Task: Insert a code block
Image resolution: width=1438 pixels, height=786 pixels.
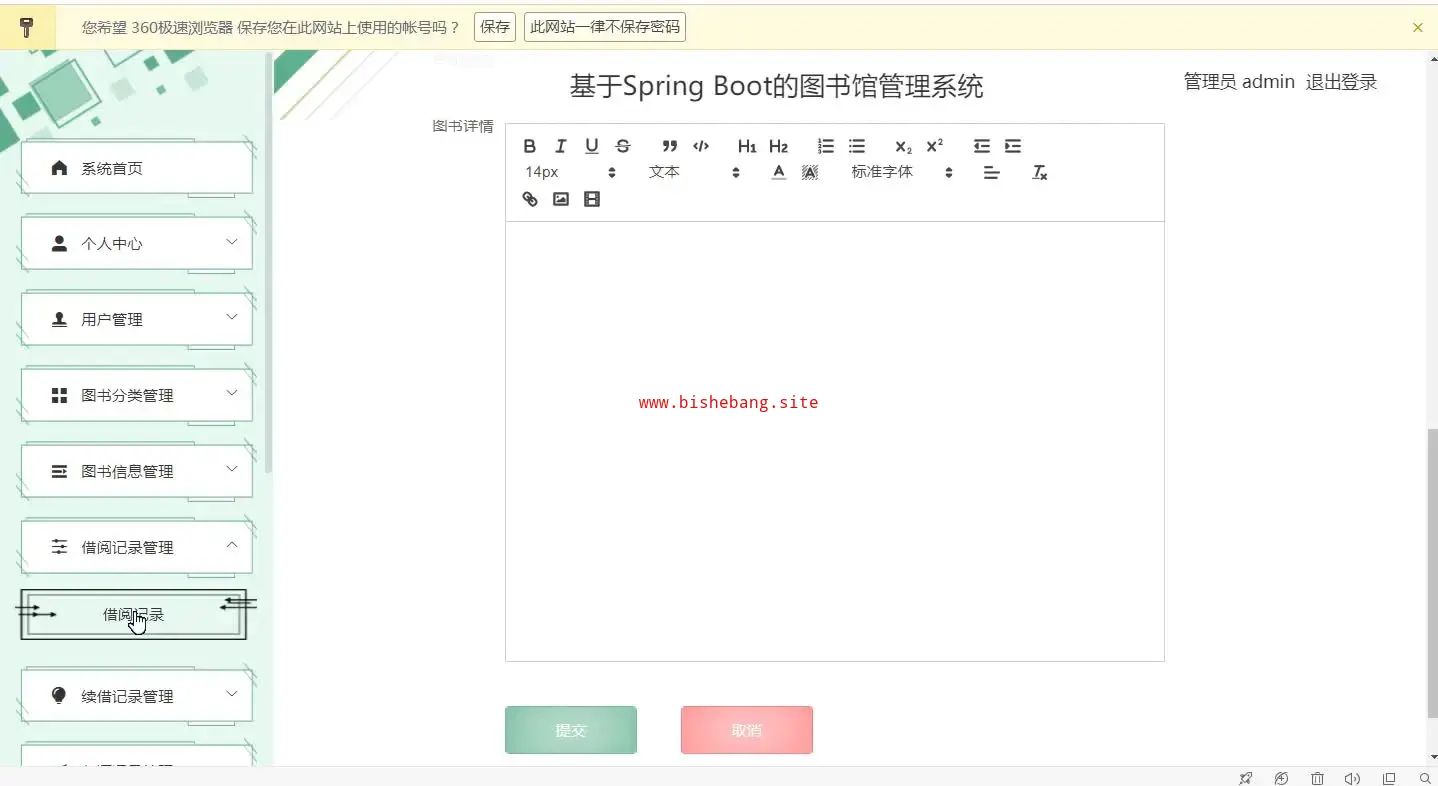Action: click(x=701, y=146)
